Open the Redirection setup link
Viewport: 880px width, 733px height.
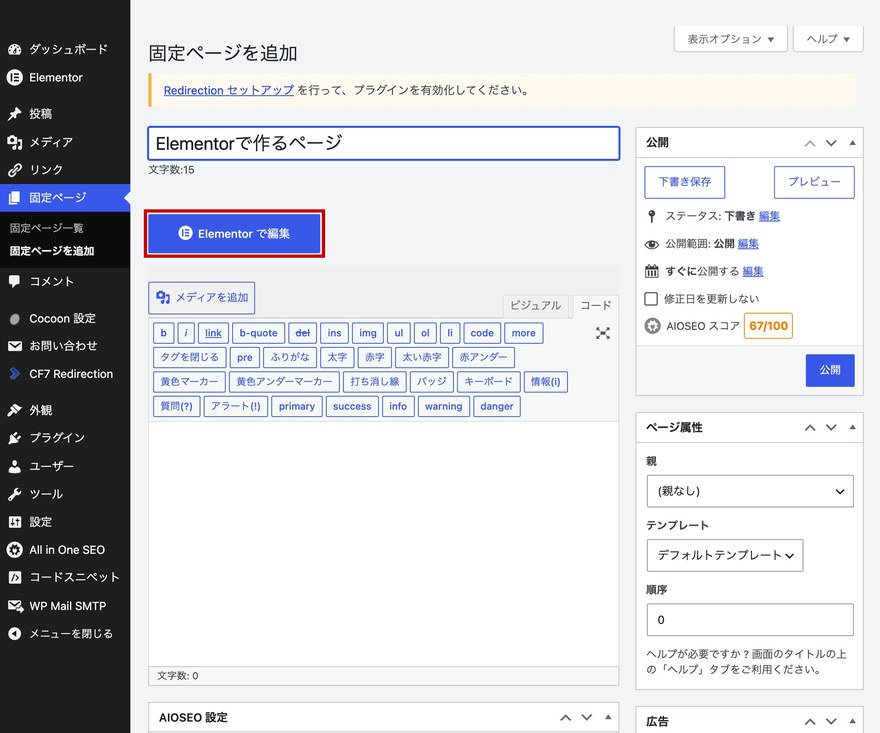228,90
